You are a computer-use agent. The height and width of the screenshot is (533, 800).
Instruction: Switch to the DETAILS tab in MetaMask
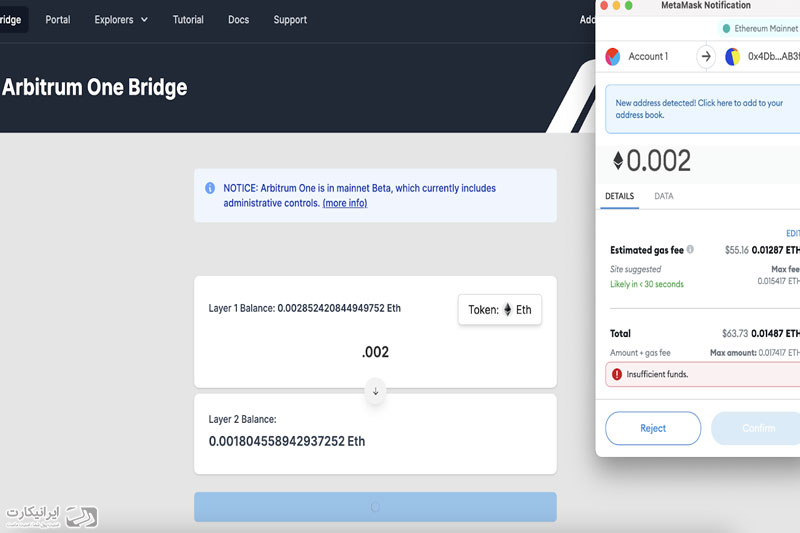click(619, 196)
